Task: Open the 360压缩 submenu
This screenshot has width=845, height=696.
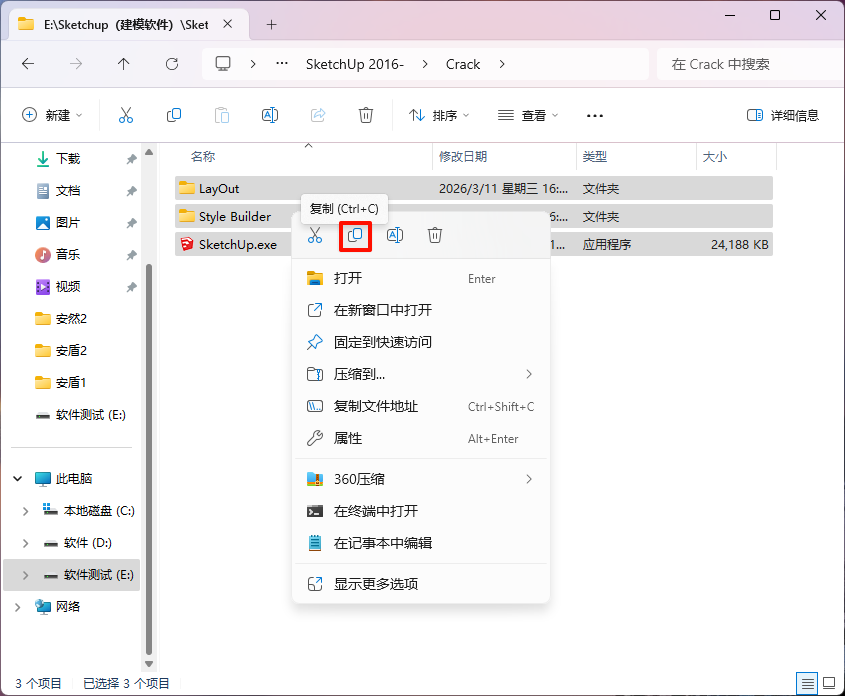Action: (x=421, y=479)
